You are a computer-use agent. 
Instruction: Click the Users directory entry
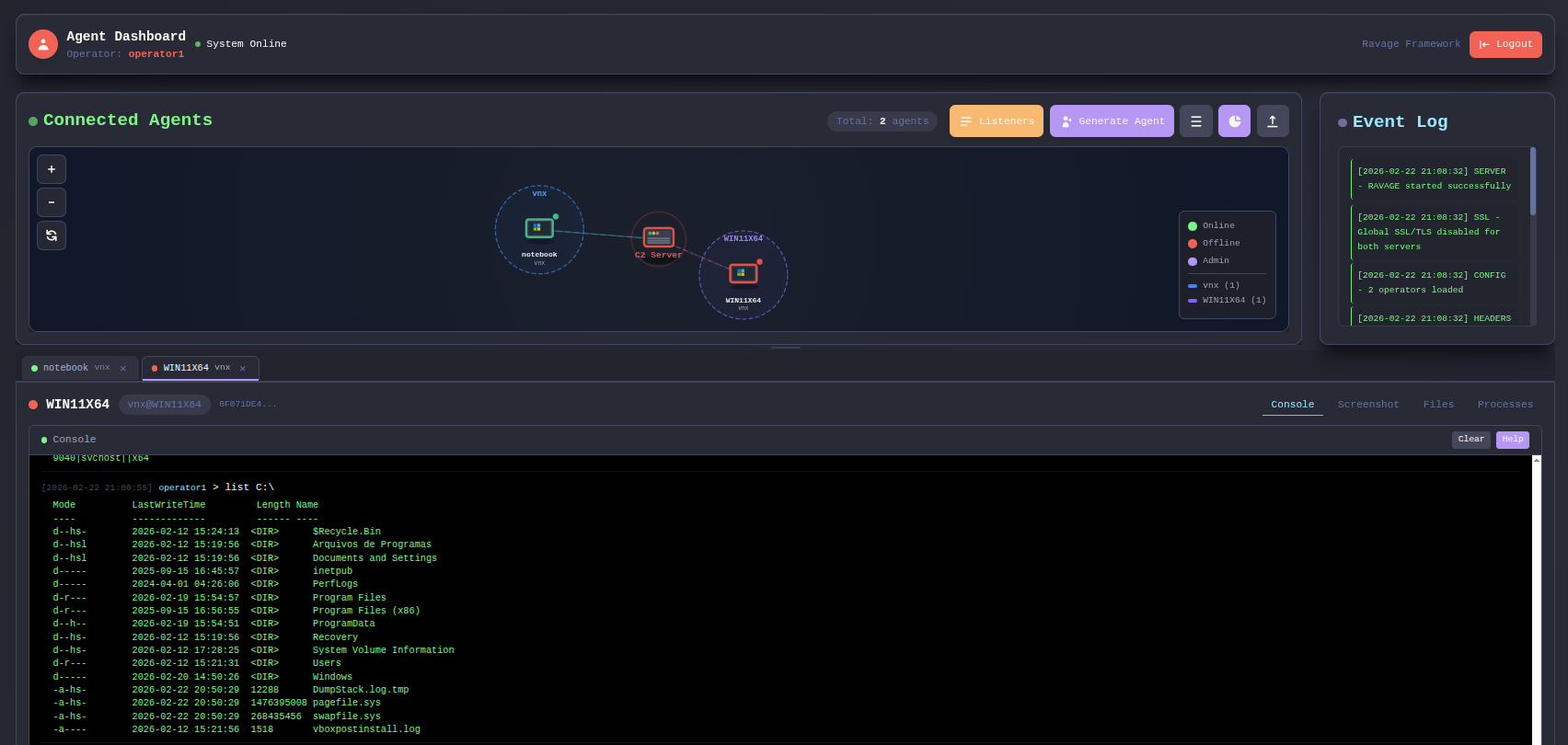tap(327, 663)
